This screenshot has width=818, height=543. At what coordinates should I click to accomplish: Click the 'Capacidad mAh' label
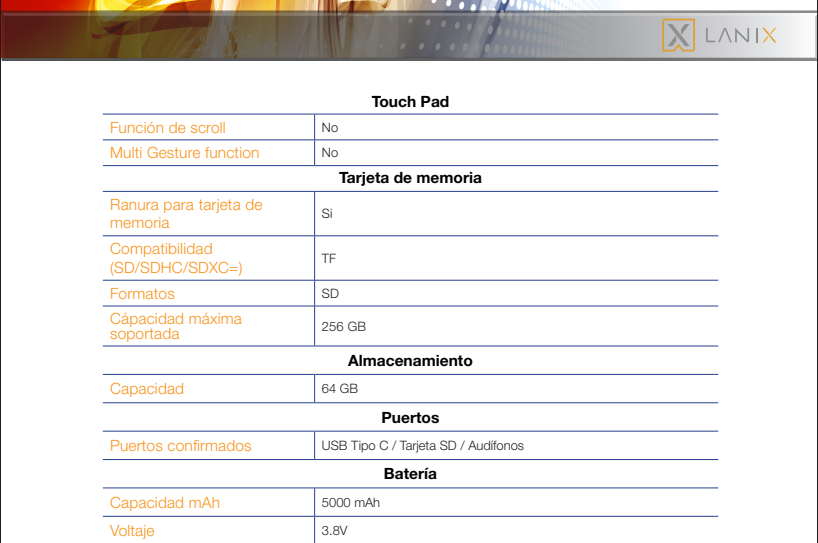point(164,503)
